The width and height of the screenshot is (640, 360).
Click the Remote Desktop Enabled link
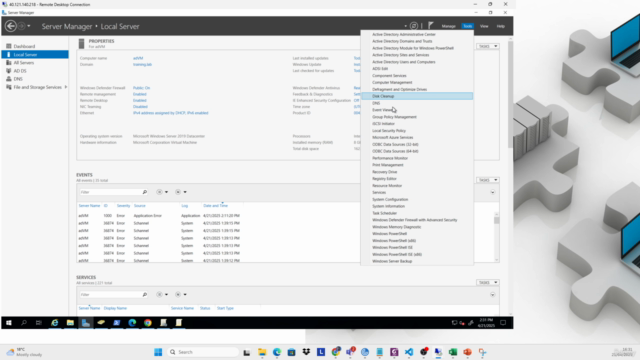(140, 100)
